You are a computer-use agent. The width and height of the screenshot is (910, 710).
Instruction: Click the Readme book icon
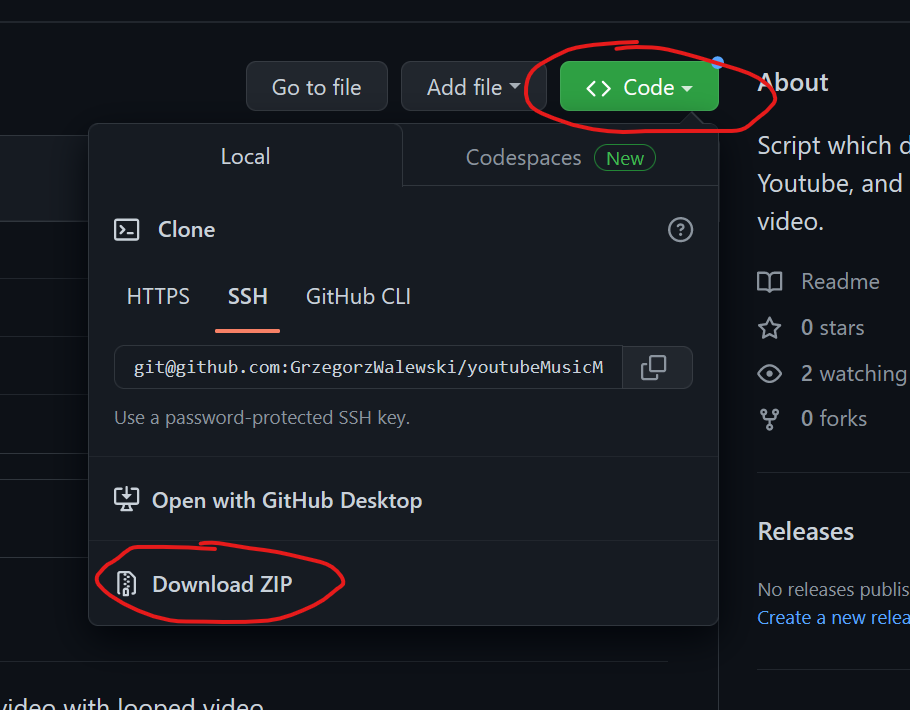click(x=770, y=282)
